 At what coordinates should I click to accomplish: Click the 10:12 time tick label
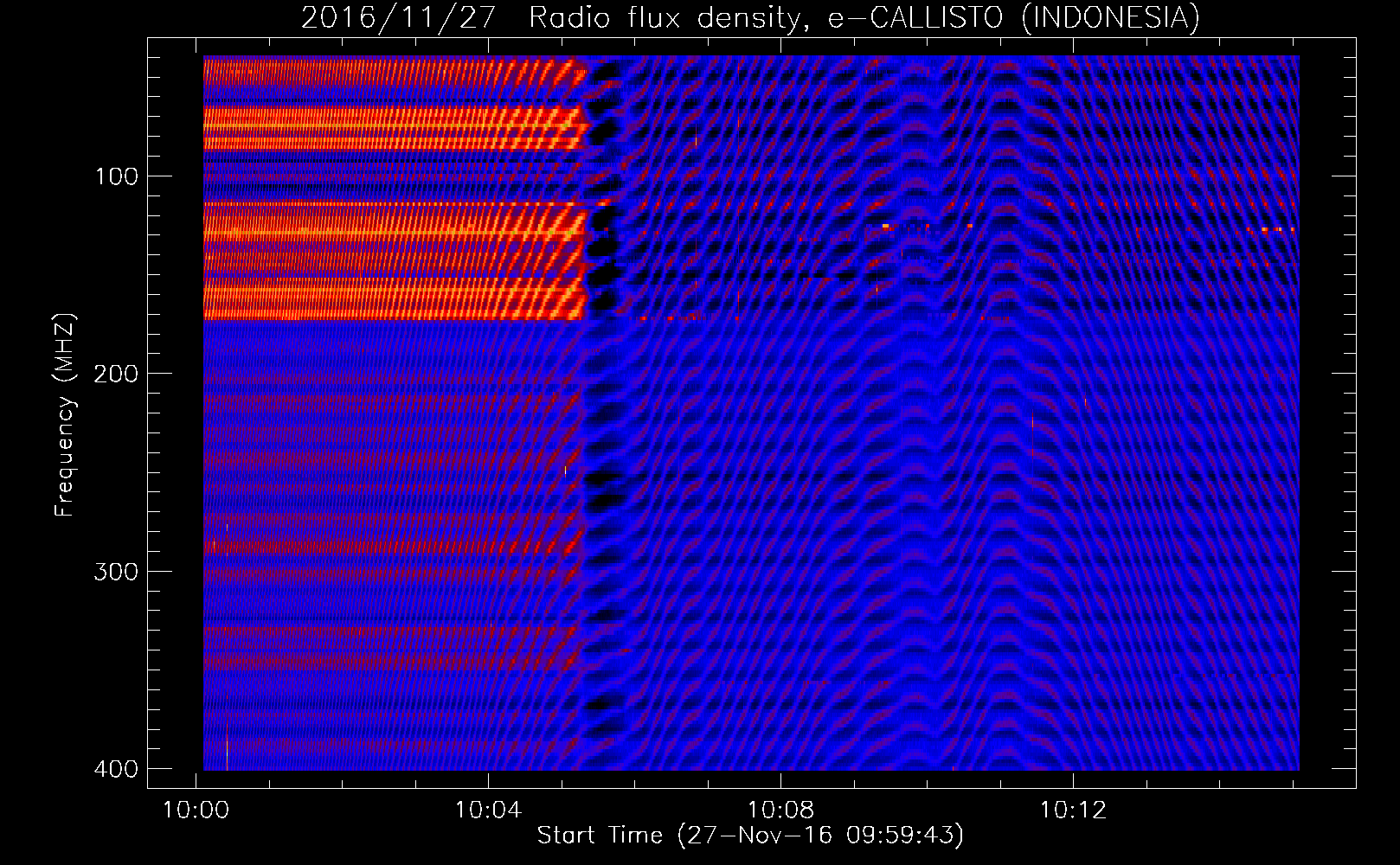1074,811
